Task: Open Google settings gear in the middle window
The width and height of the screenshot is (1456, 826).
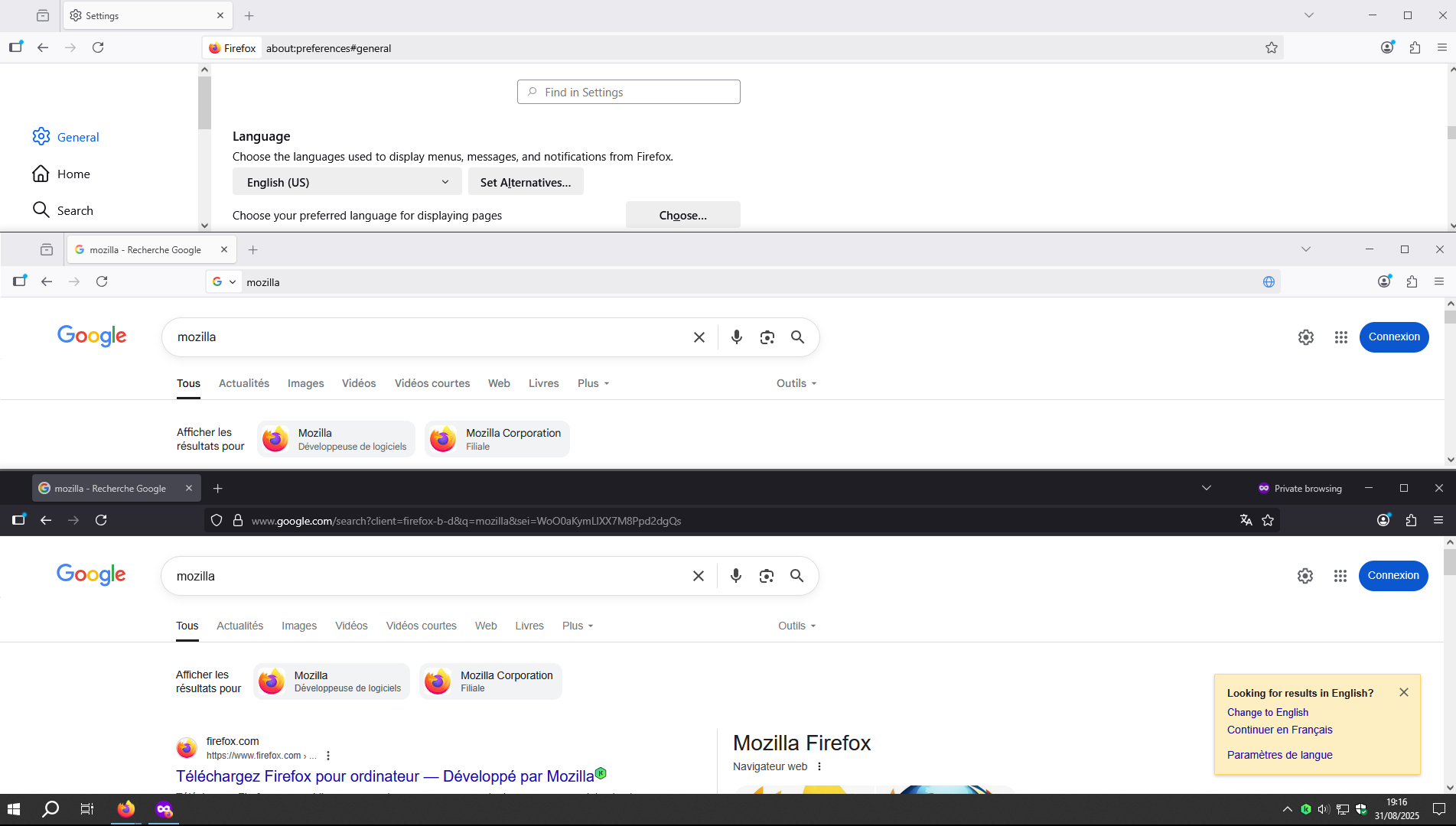Action: [x=1306, y=337]
